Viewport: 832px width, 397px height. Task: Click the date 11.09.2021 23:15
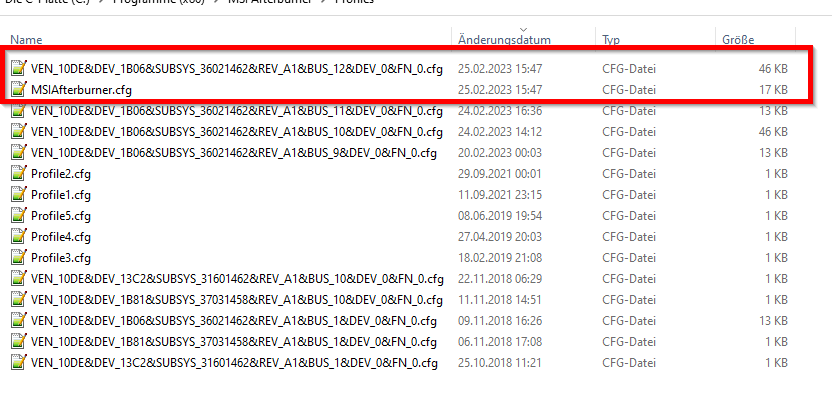point(500,195)
